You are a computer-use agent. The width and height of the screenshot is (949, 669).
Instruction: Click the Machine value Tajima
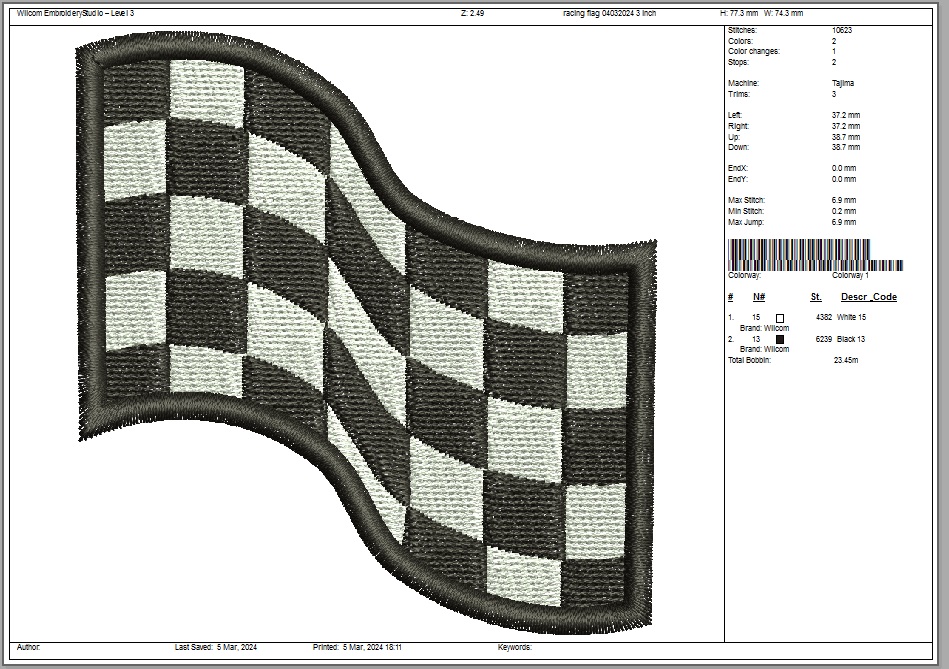click(843, 84)
